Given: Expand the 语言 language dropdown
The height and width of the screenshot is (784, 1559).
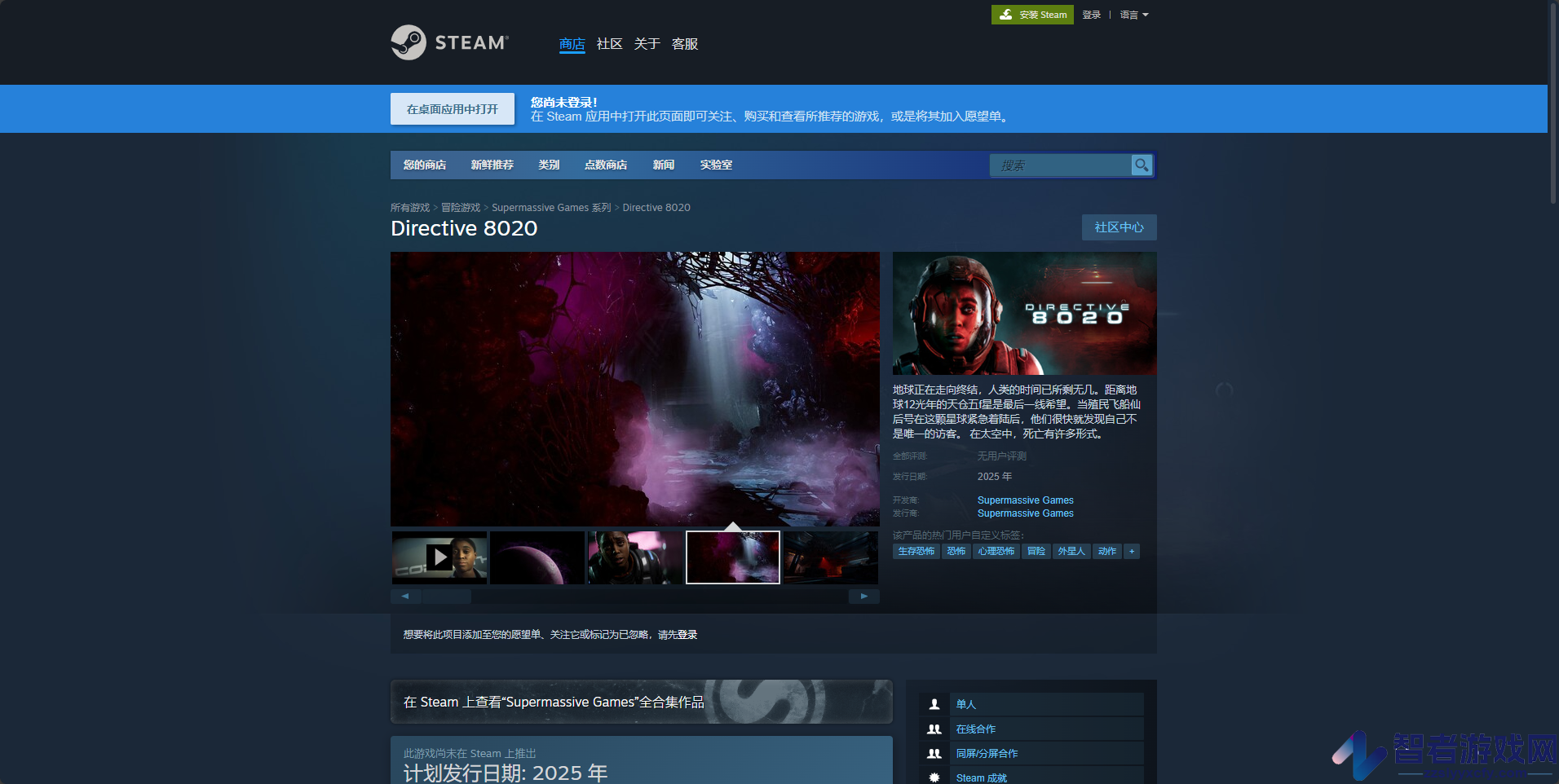Looking at the screenshot, I should (1134, 15).
